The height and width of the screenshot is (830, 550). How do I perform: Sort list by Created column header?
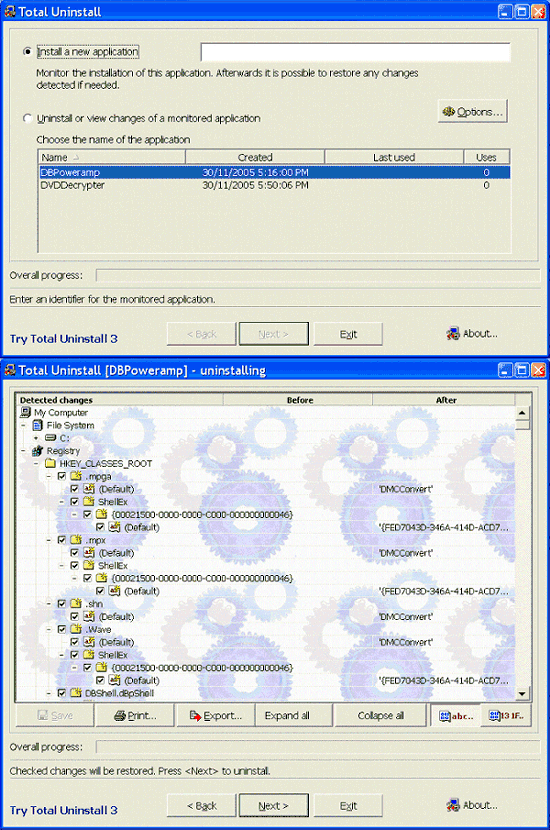255,157
